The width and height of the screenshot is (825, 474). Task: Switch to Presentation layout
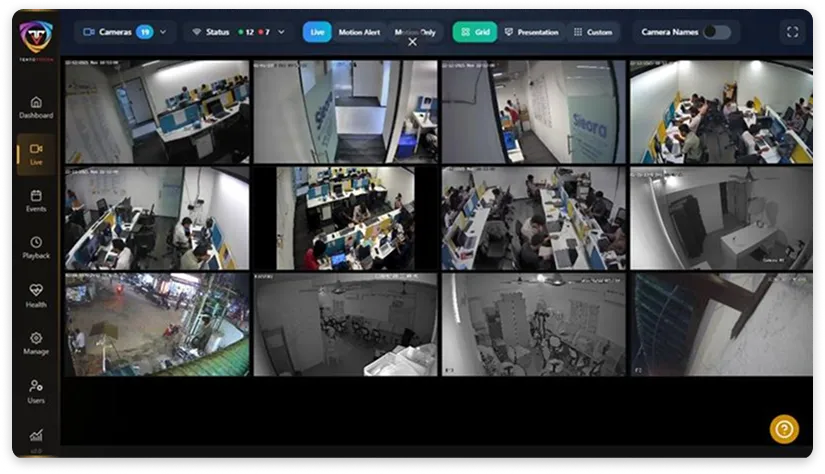531,32
